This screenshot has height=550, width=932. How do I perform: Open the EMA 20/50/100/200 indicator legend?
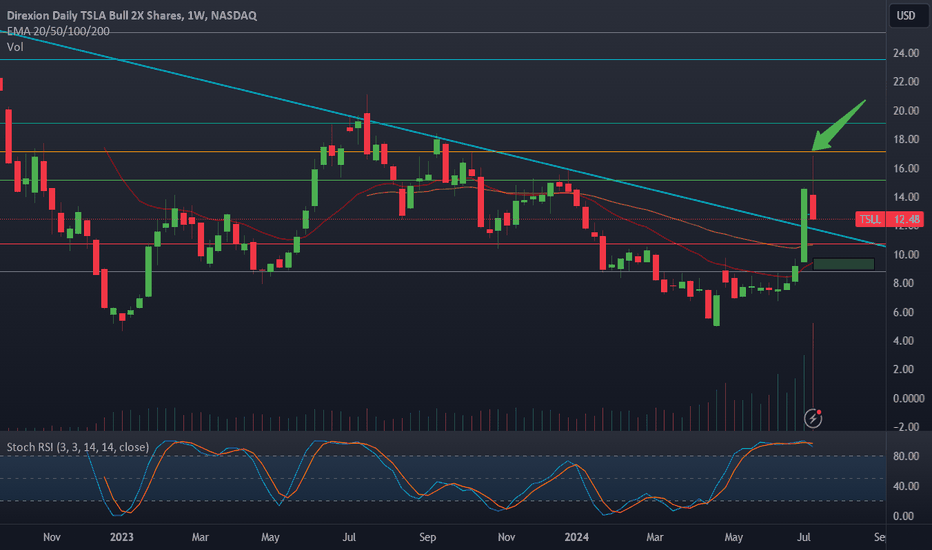[58, 31]
